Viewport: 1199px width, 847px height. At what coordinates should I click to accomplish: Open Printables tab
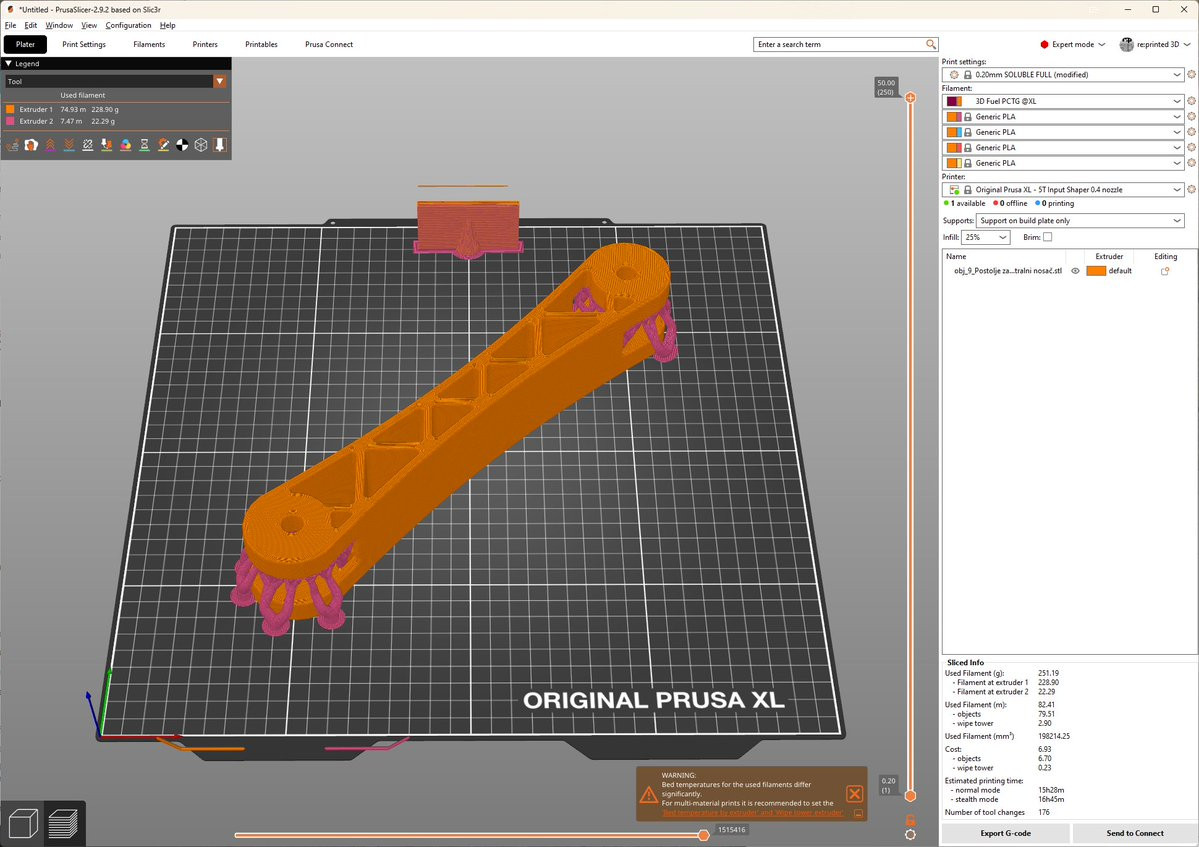[x=262, y=44]
